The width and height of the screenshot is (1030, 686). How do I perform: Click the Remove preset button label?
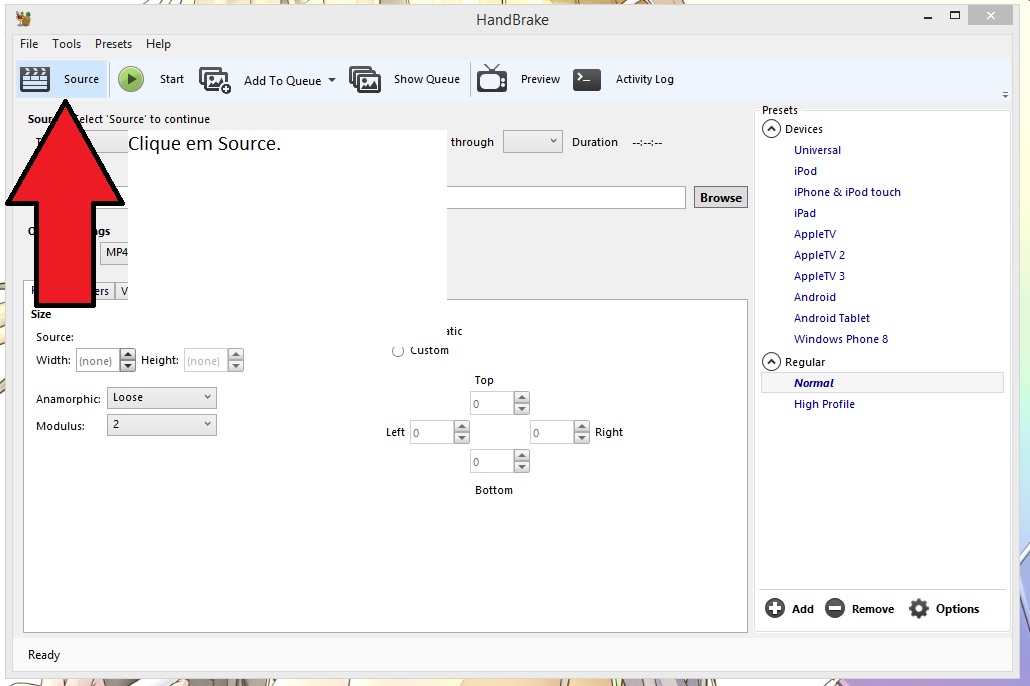point(872,609)
